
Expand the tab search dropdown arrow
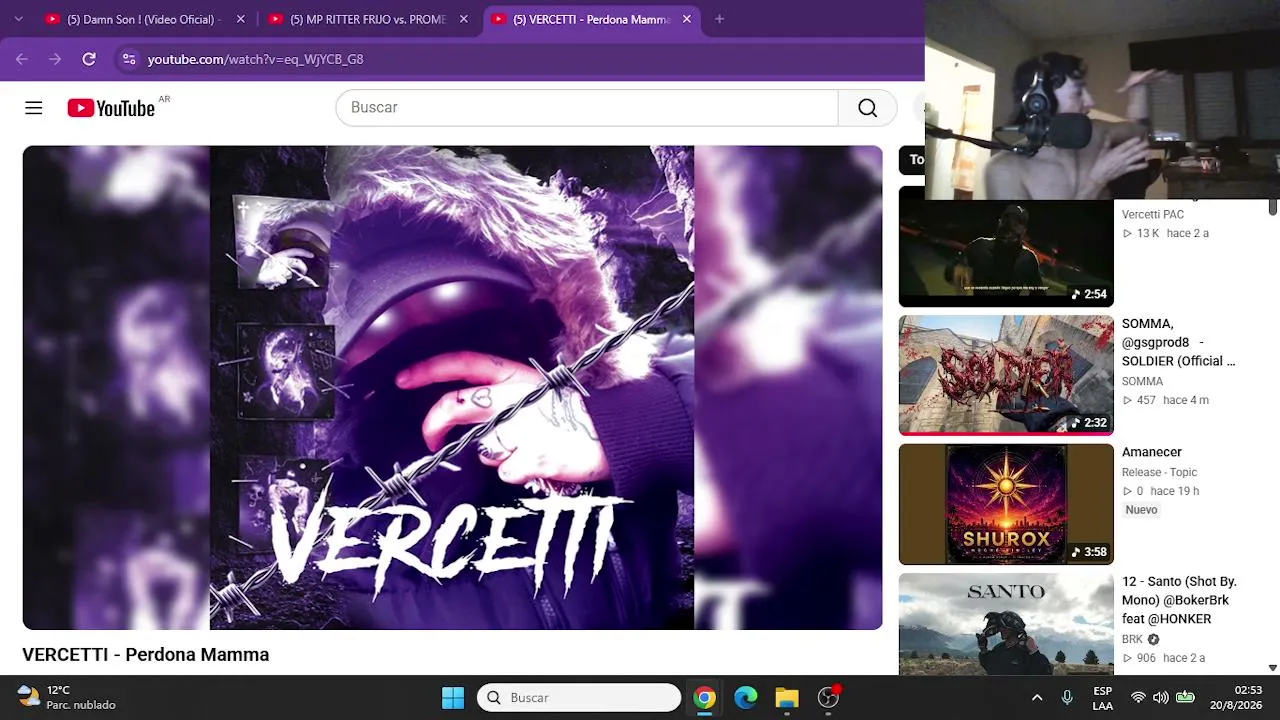[18, 19]
